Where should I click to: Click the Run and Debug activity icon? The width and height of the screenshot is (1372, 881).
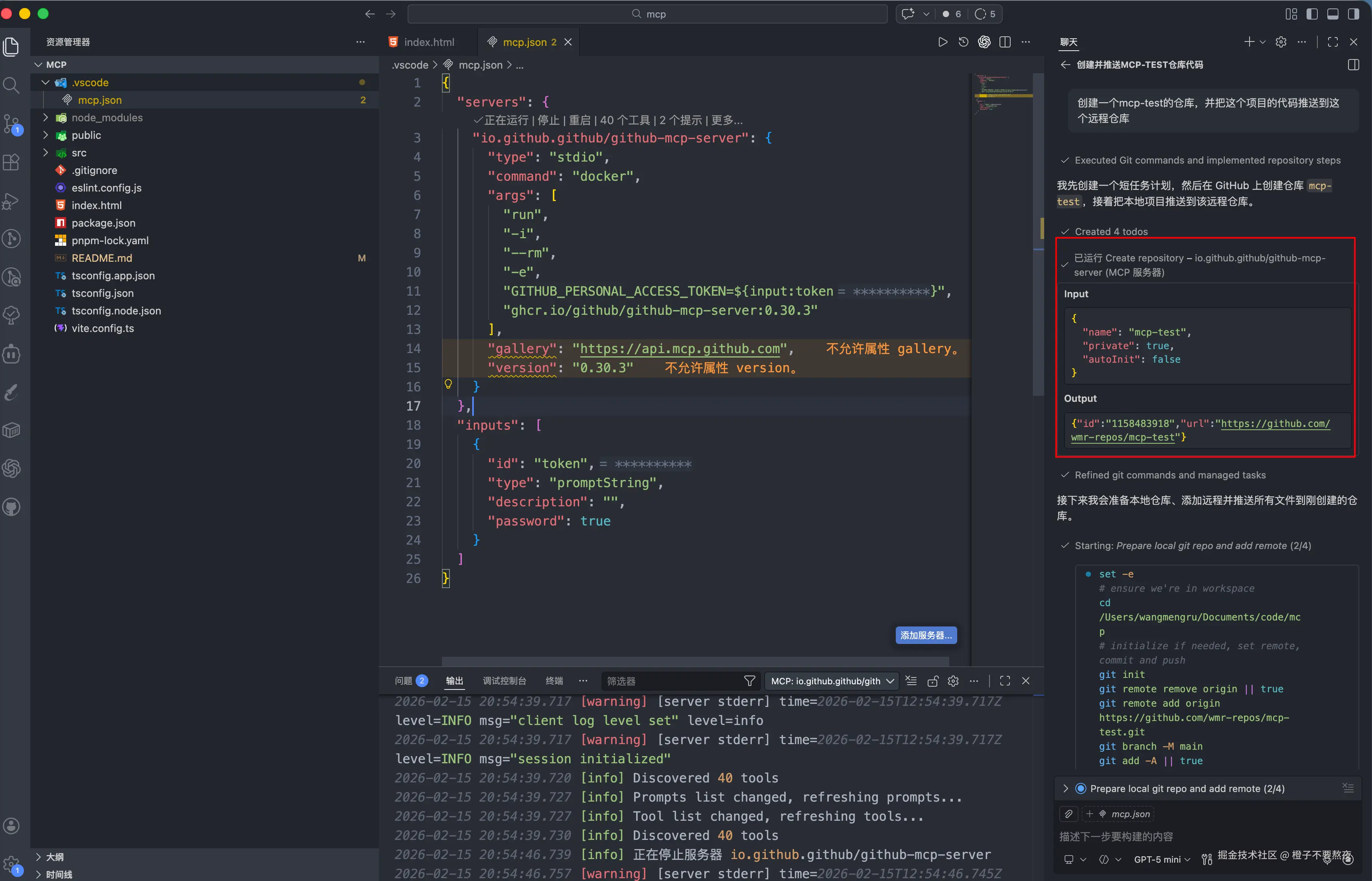pos(12,201)
